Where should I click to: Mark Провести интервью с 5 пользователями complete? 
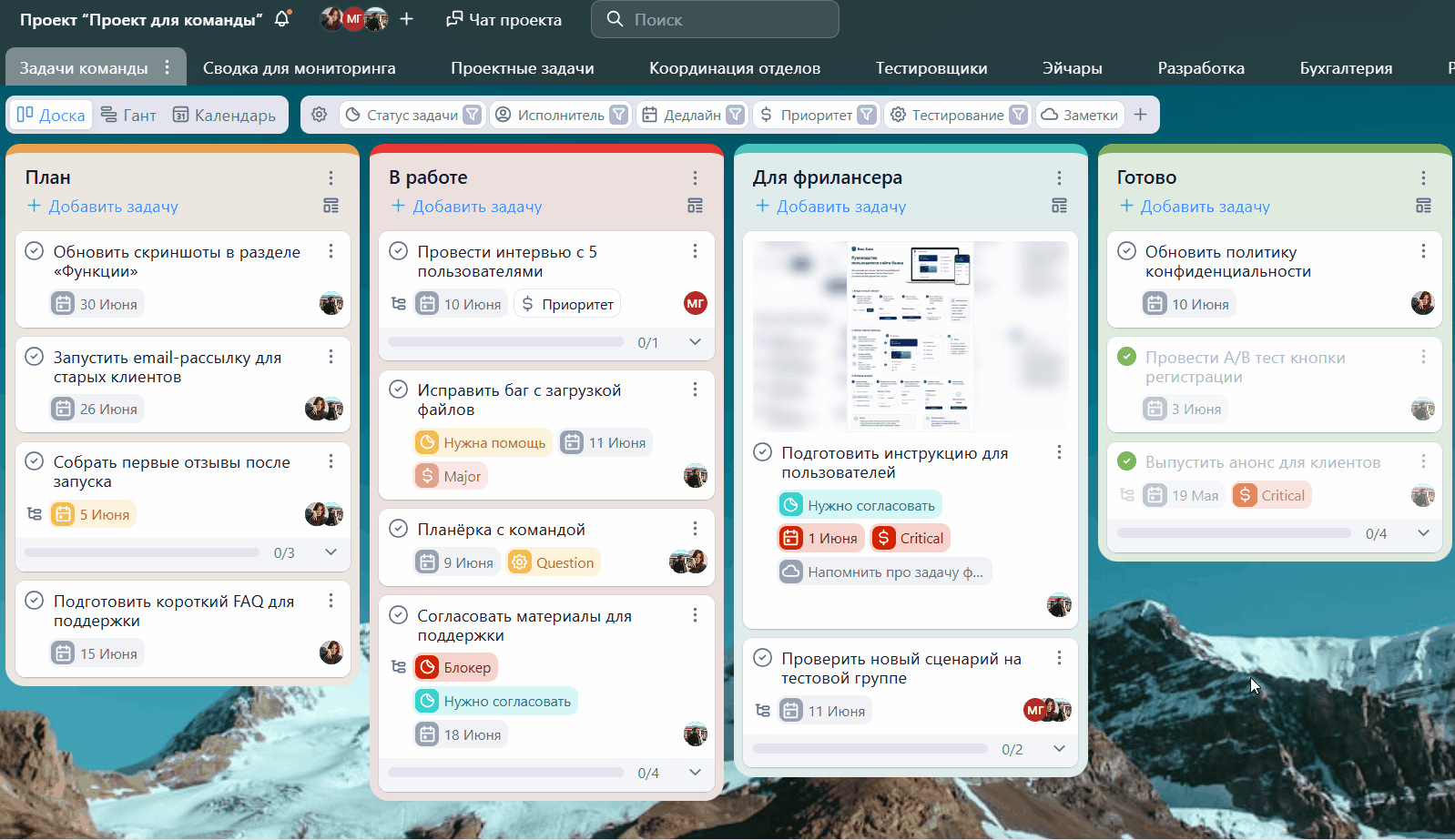[399, 251]
